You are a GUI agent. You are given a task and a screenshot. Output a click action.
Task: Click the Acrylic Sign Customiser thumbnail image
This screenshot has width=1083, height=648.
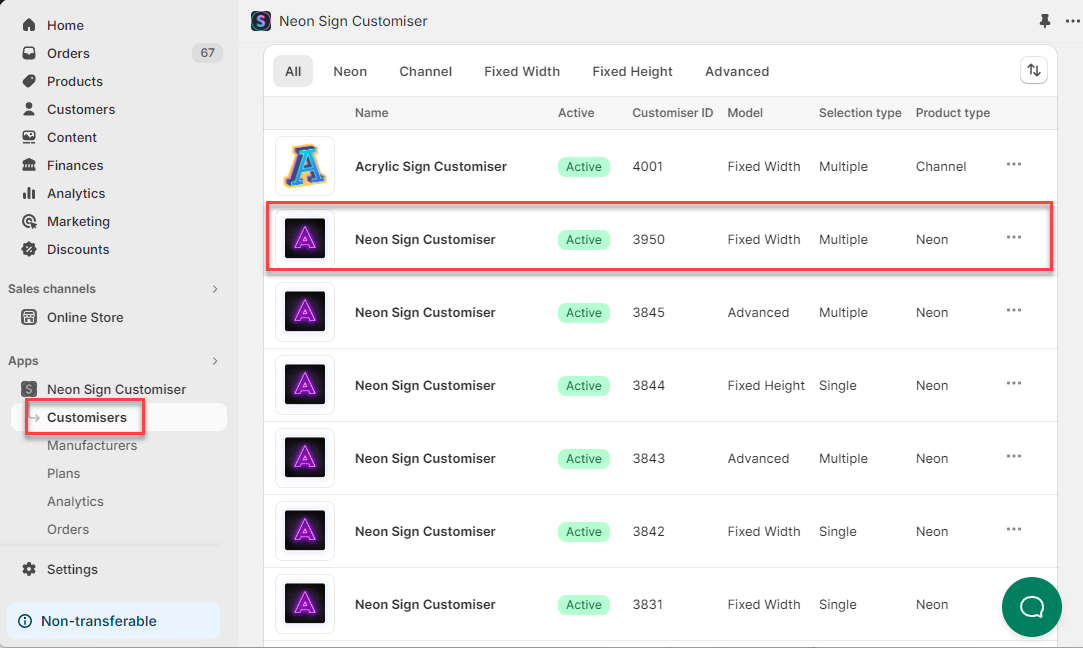click(x=305, y=166)
